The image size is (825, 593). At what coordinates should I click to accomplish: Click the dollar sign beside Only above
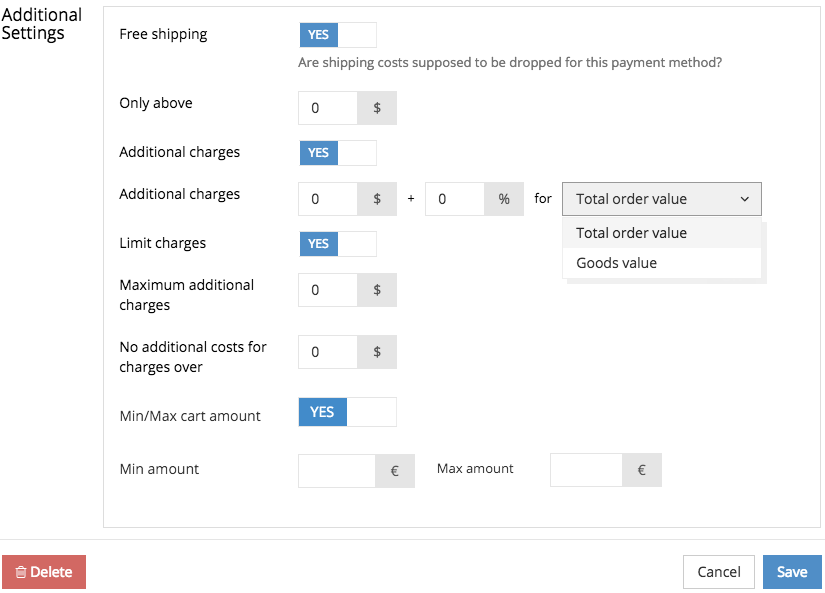[x=377, y=108]
